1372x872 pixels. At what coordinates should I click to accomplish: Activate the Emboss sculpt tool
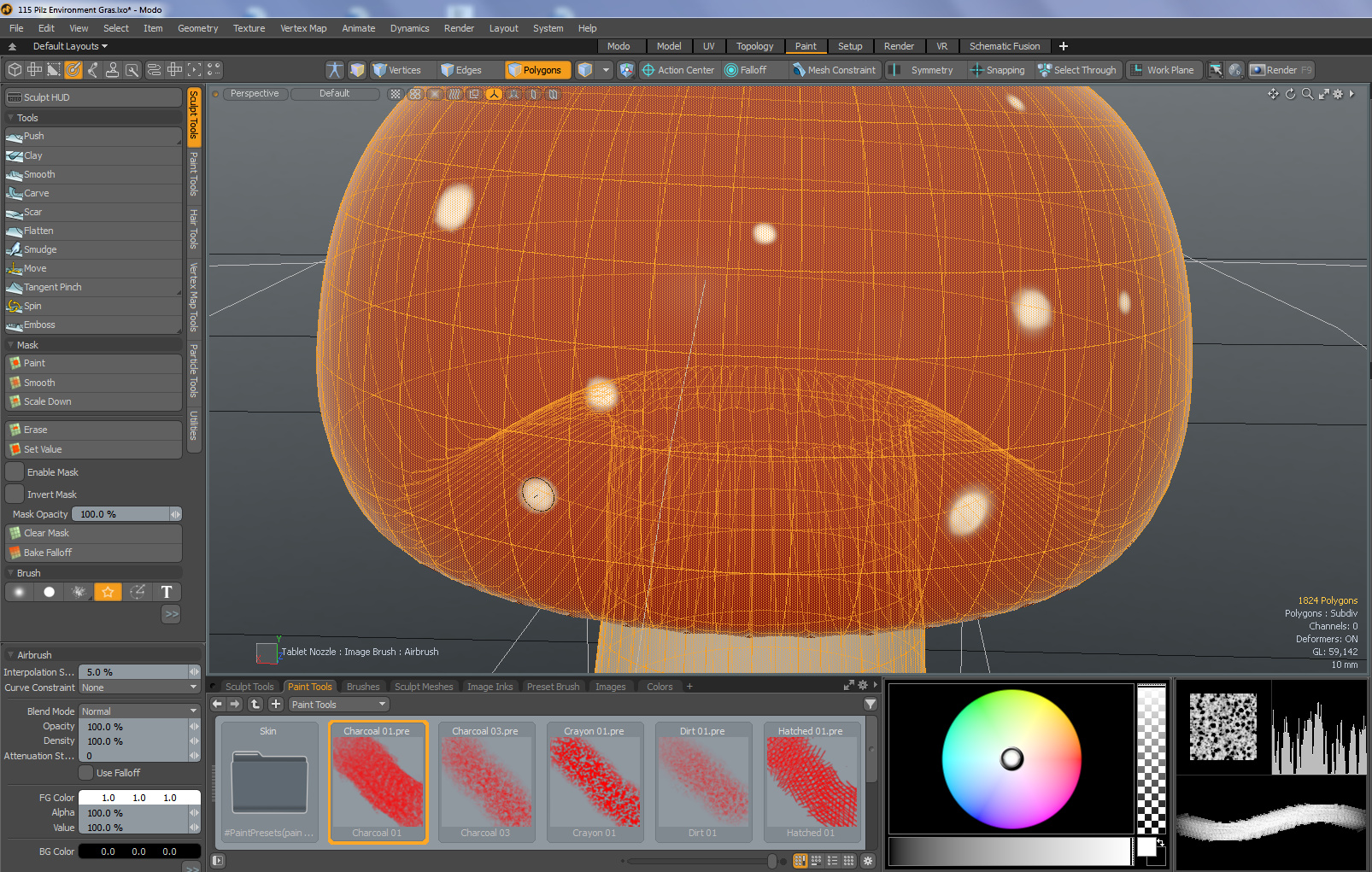point(39,325)
